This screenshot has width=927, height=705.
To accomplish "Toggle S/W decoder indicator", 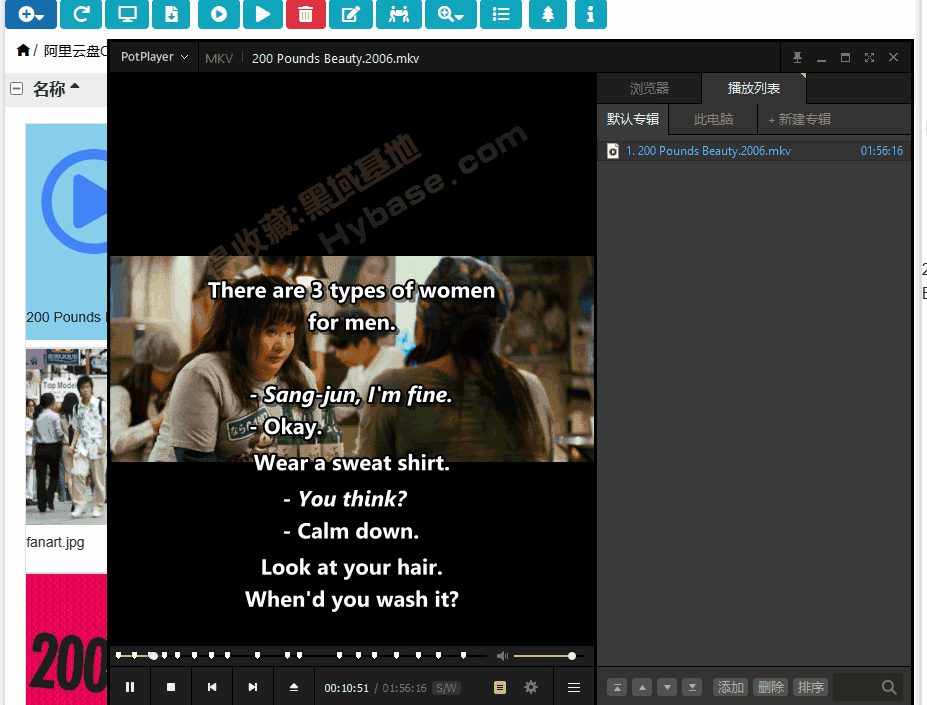I will click(x=446, y=688).
